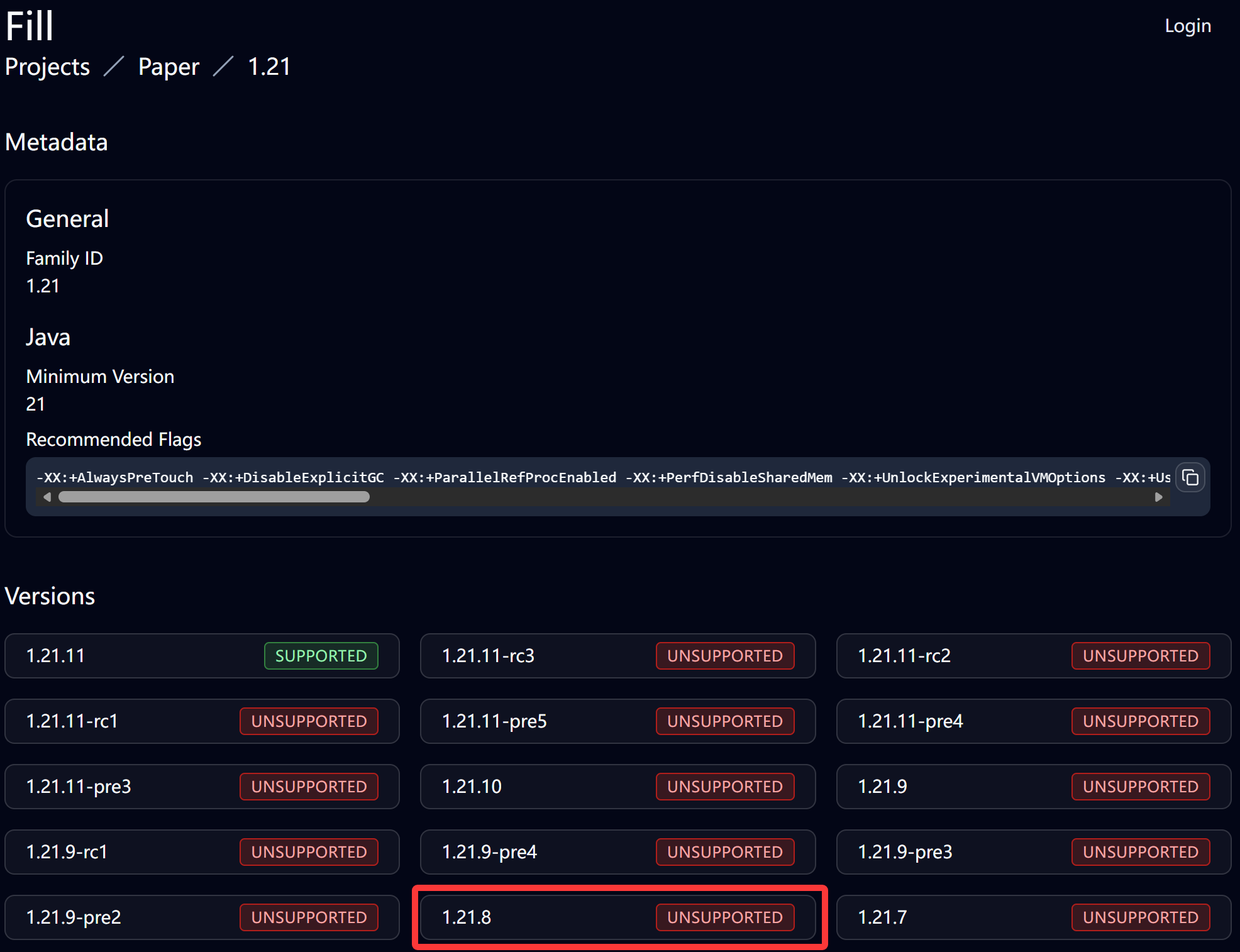Open the Login link
The image size is (1240, 952).
1187,26
